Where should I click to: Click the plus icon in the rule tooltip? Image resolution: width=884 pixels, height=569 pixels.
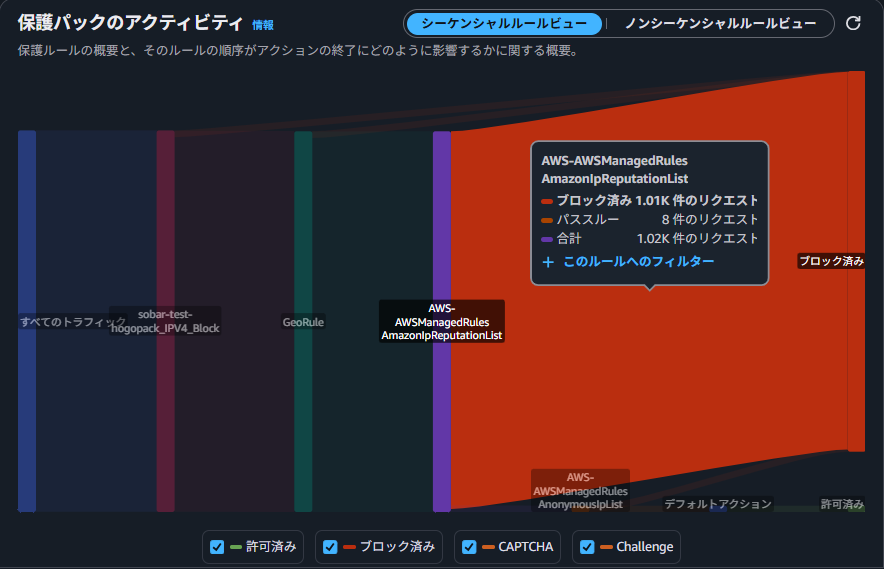[548, 262]
